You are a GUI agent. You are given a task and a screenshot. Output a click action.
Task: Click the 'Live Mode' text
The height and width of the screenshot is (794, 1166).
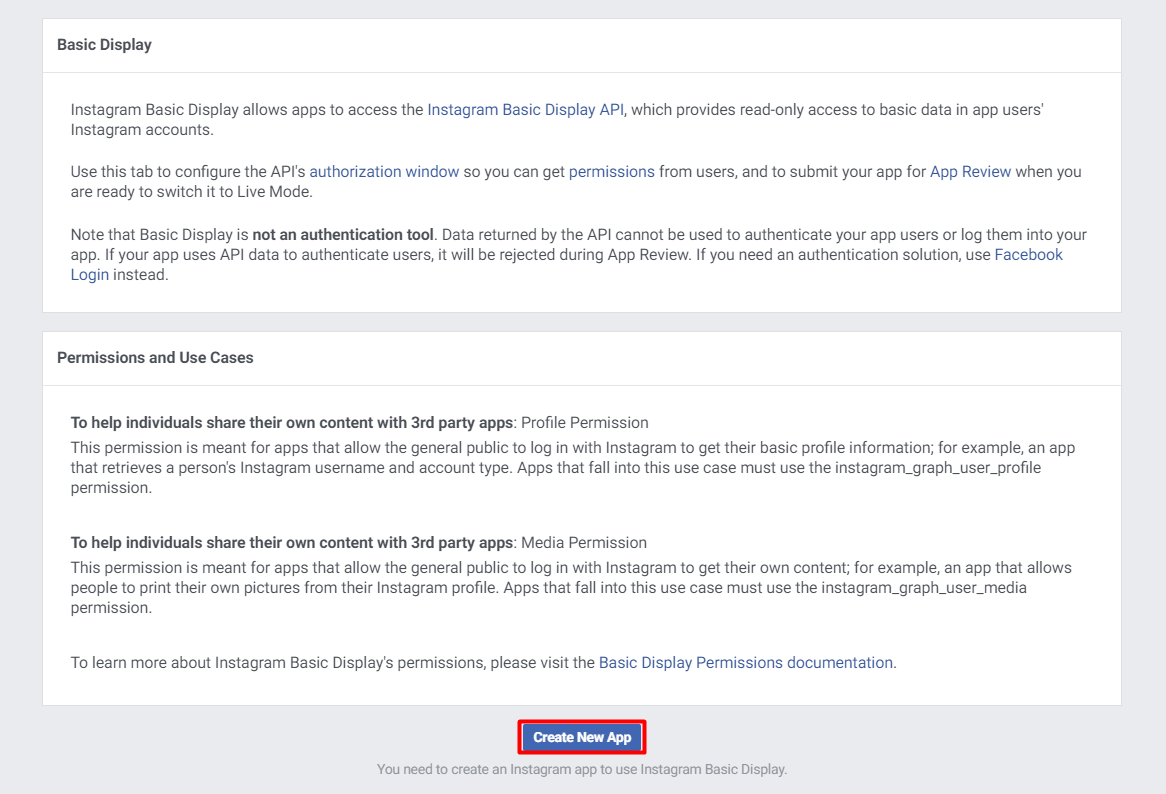(277, 192)
